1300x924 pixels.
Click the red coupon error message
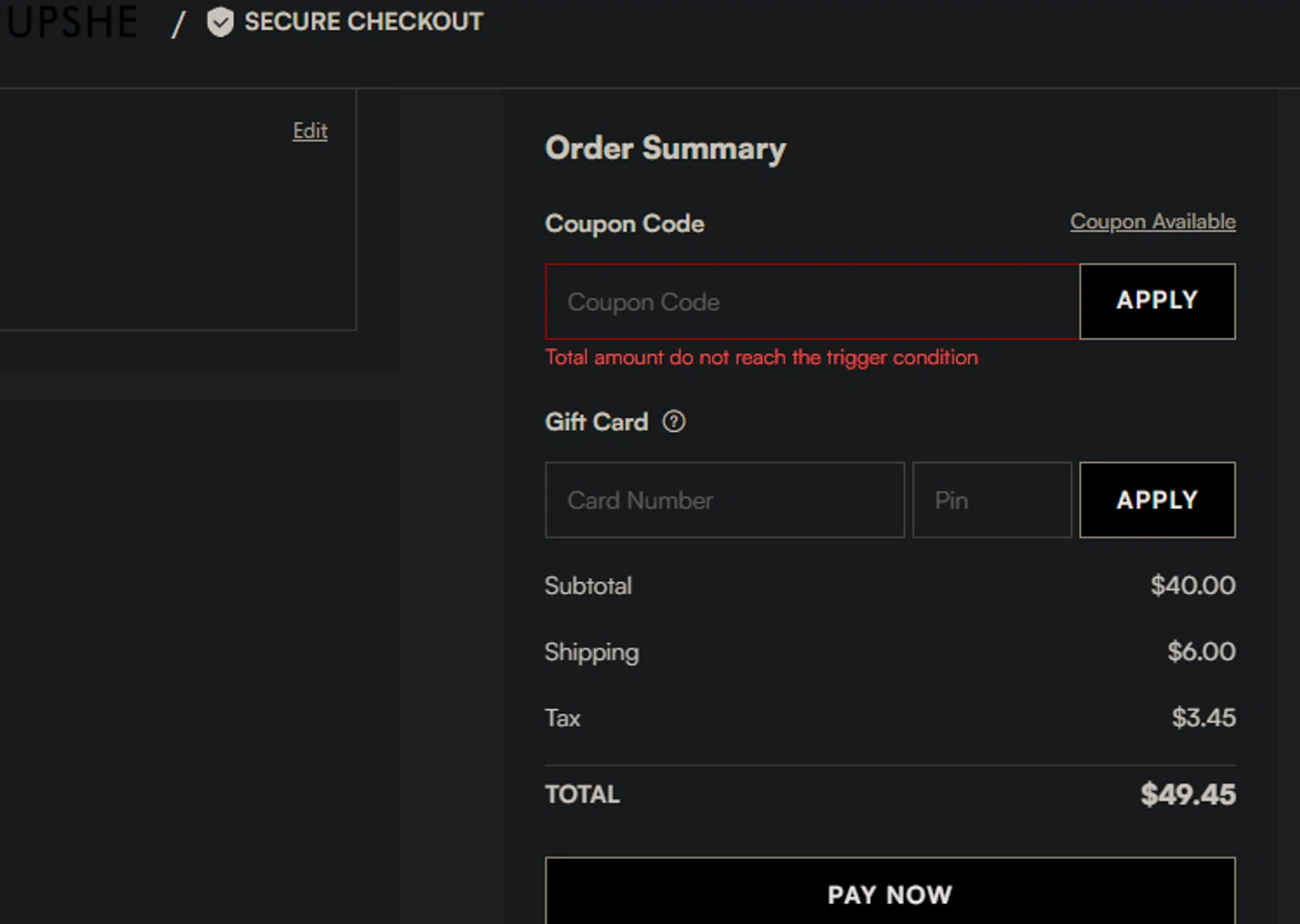tap(761, 358)
